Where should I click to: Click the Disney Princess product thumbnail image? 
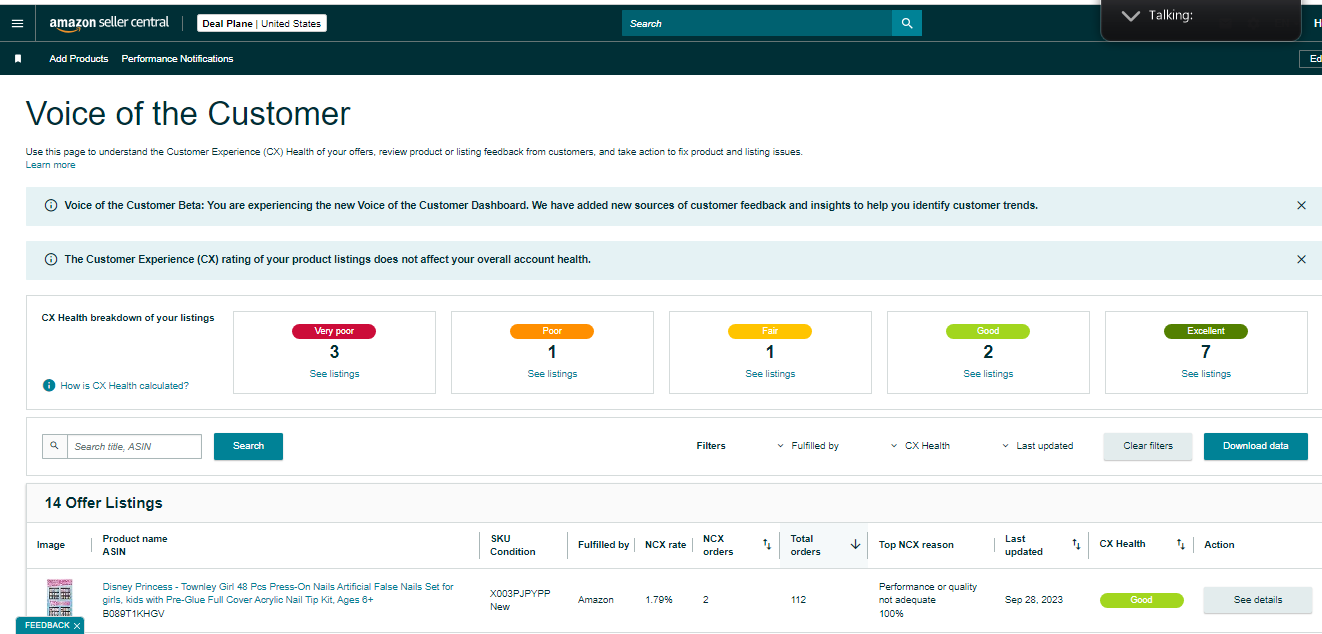click(x=60, y=600)
